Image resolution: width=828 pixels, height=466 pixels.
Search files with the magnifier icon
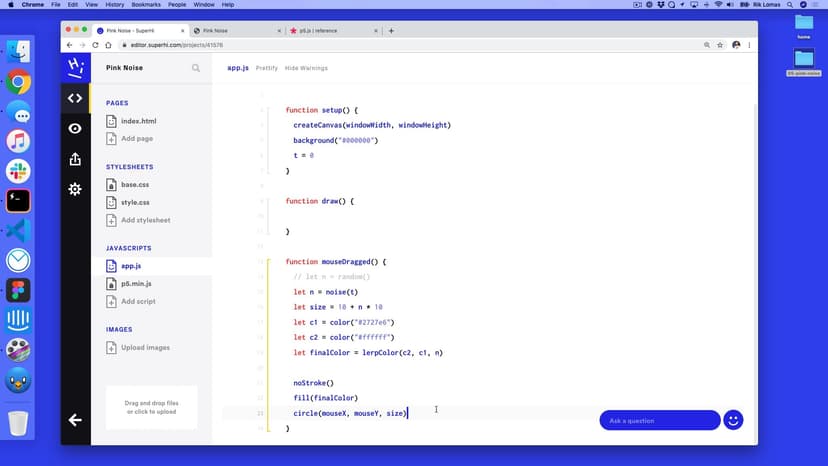196,68
